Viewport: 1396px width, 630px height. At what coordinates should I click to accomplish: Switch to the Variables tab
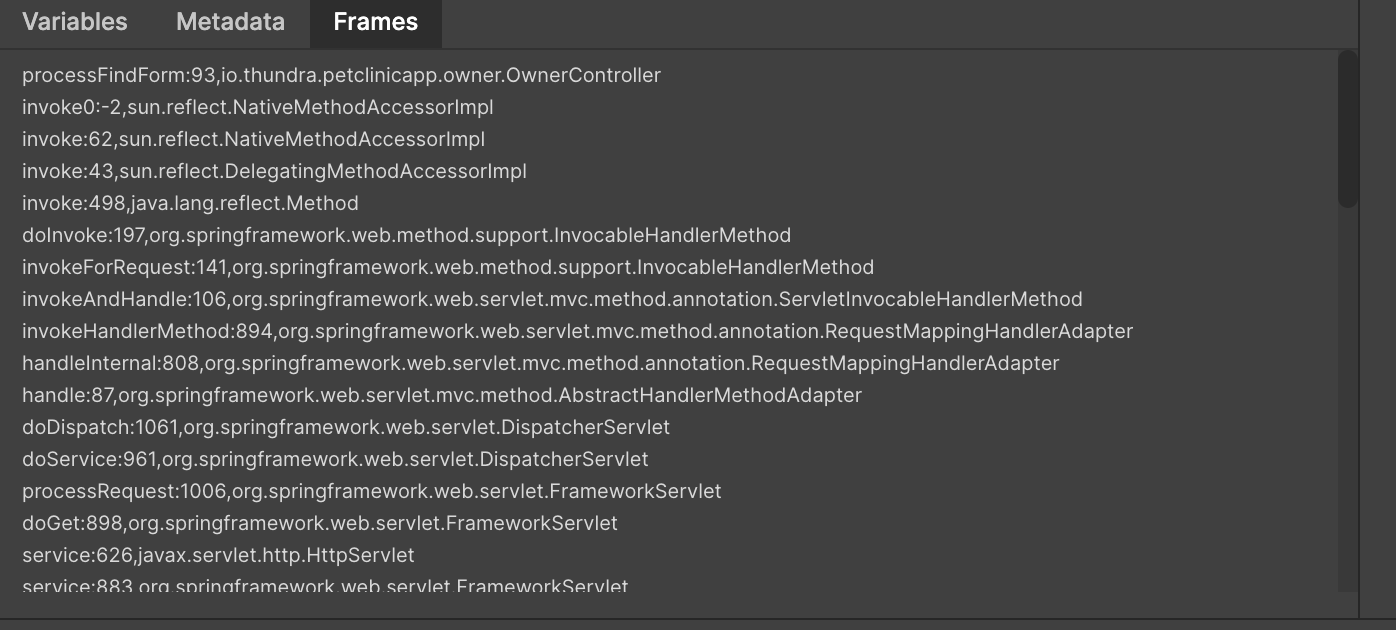point(75,22)
